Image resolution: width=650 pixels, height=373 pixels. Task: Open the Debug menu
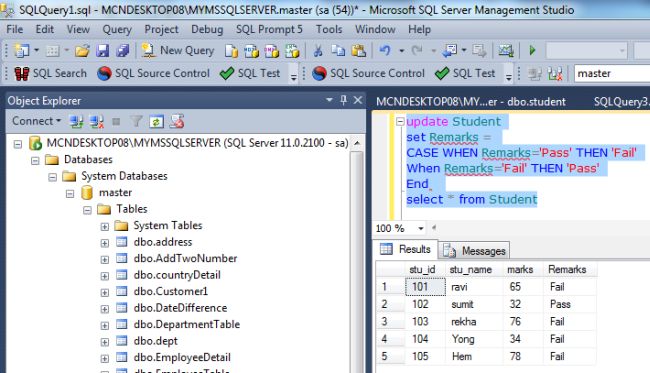point(207,29)
